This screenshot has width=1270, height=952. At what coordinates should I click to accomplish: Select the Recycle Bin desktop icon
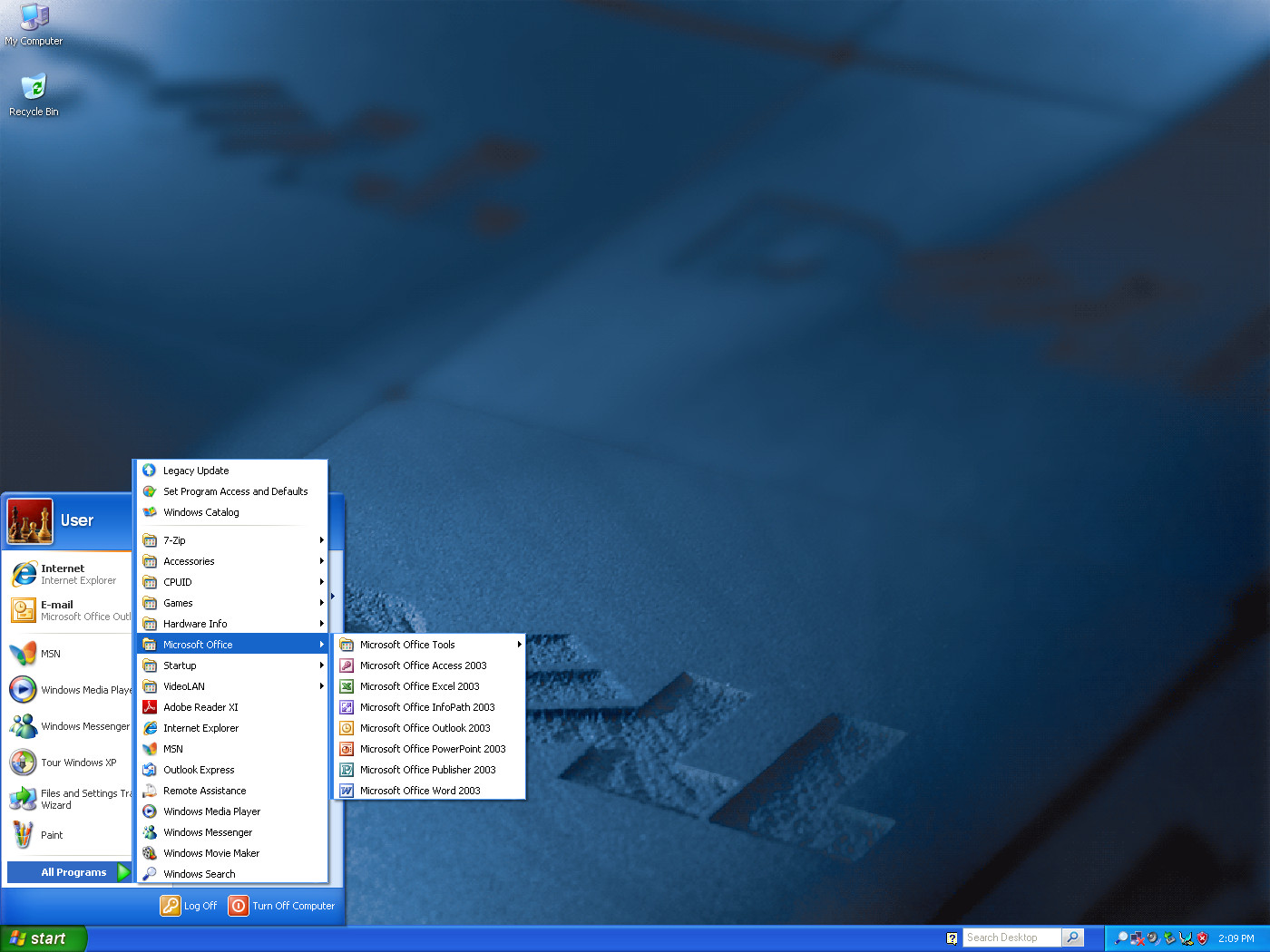click(x=34, y=95)
